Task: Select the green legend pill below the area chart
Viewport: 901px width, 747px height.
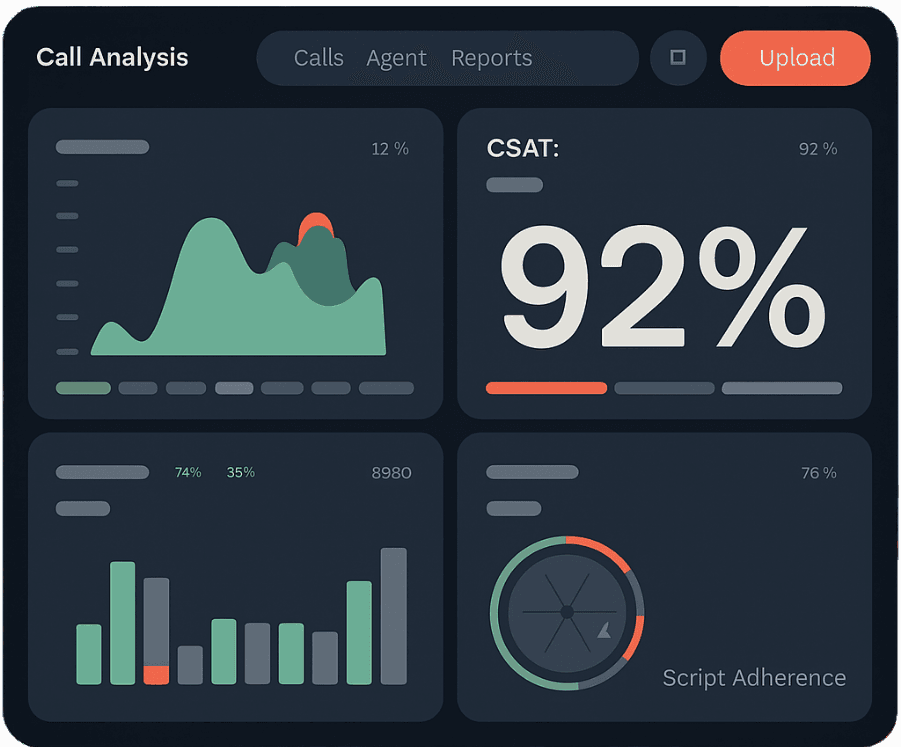Action: [x=83, y=388]
